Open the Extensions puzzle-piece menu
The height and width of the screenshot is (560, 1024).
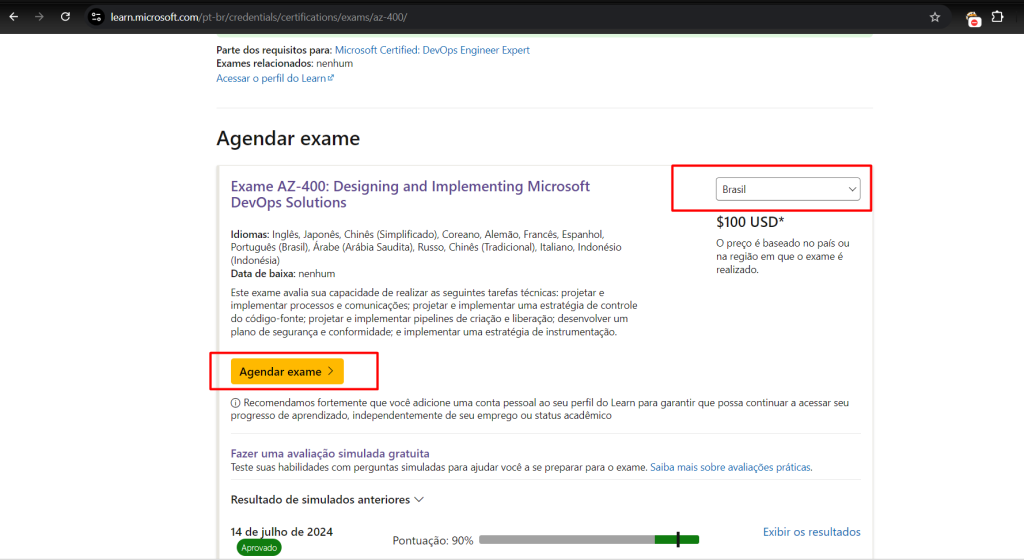click(x=997, y=17)
